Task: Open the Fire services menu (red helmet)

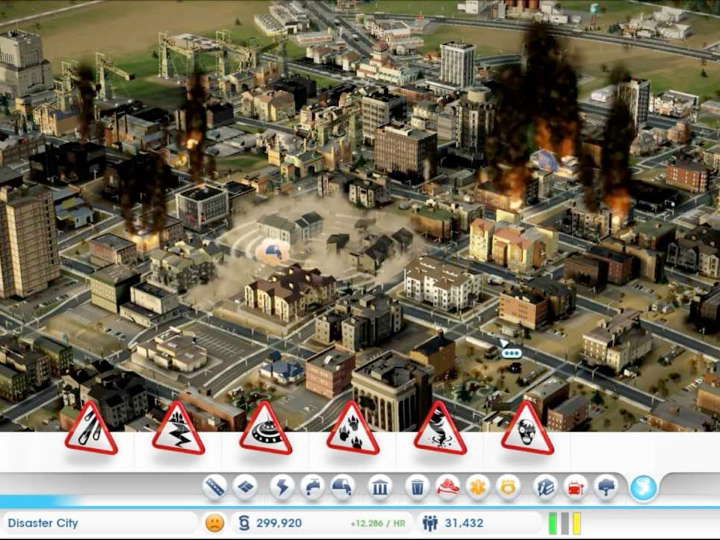Action: click(447, 487)
